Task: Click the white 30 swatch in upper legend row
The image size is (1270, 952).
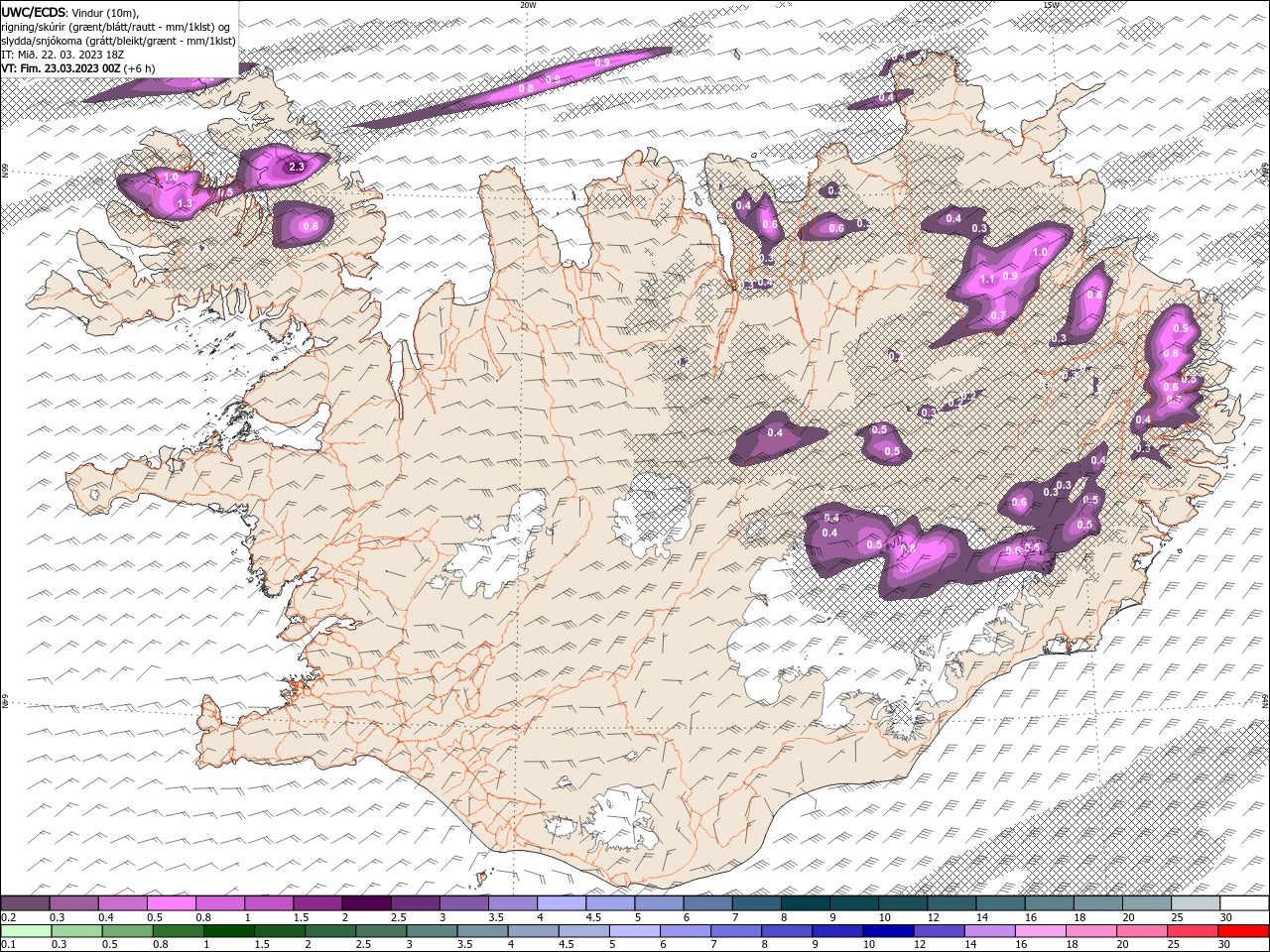Action: click(1244, 902)
